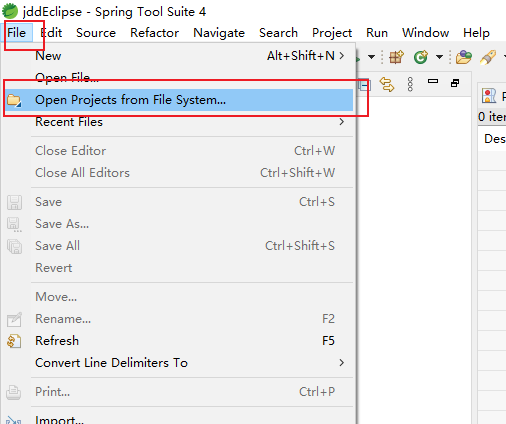Toggle Link with Editor arrows icon
Image resolution: width=506 pixels, height=424 pixels.
click(387, 84)
